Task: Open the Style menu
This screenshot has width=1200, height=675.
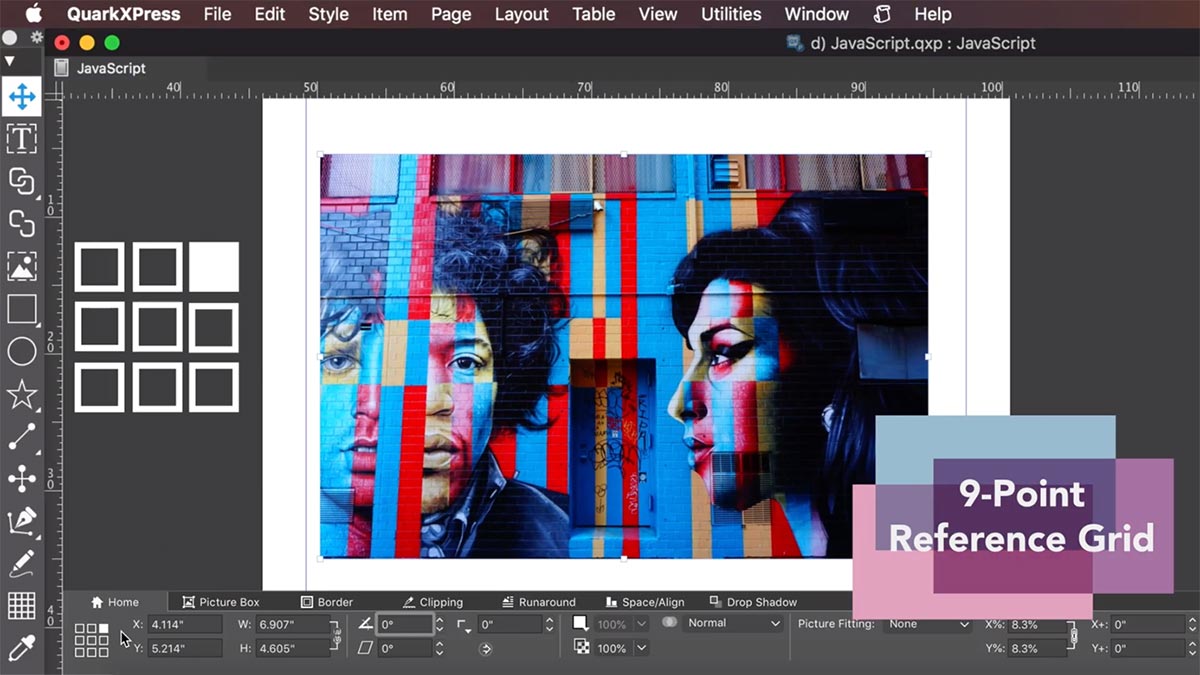Action: [x=328, y=14]
